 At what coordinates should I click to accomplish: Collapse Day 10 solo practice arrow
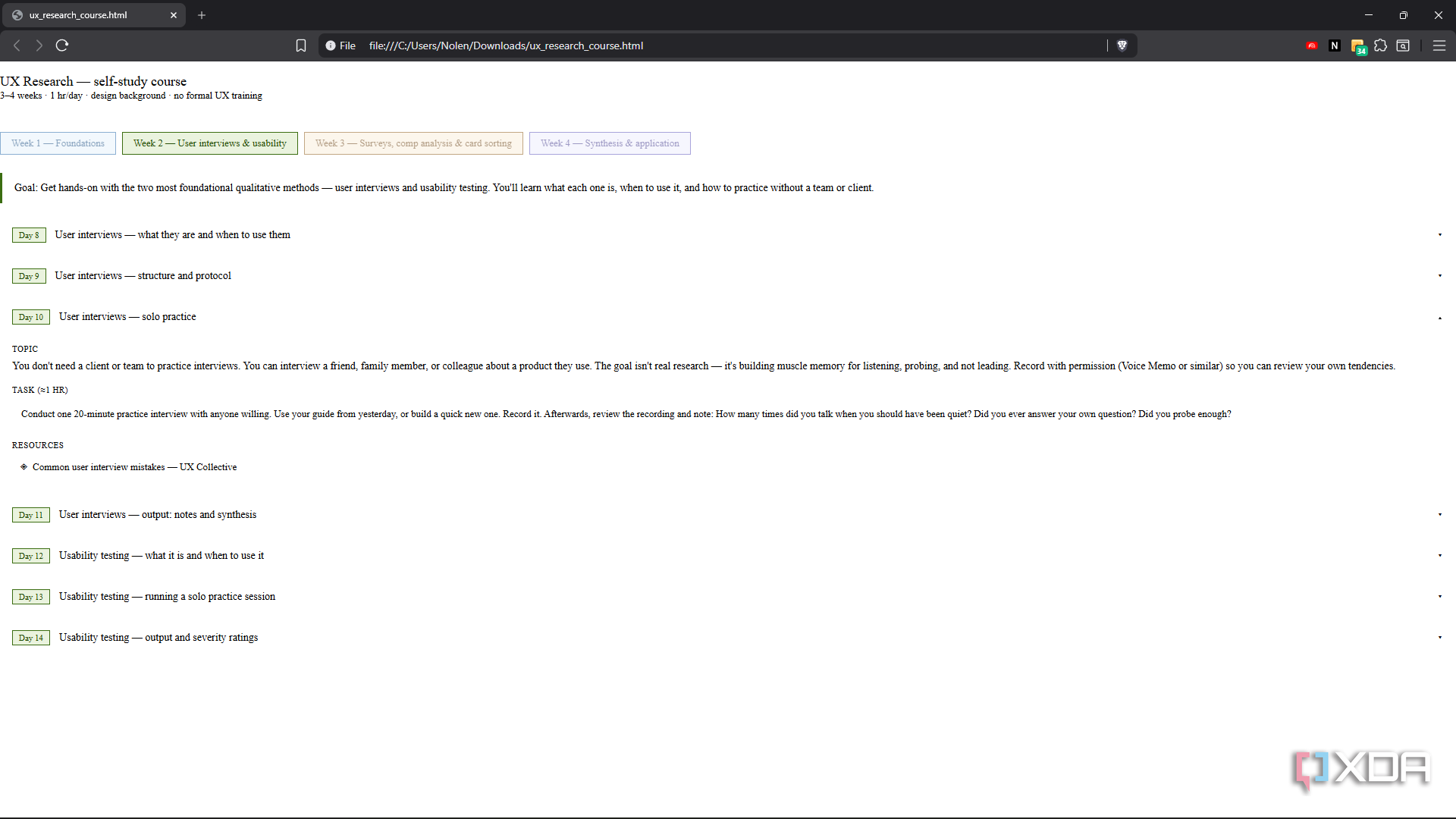click(x=1440, y=318)
